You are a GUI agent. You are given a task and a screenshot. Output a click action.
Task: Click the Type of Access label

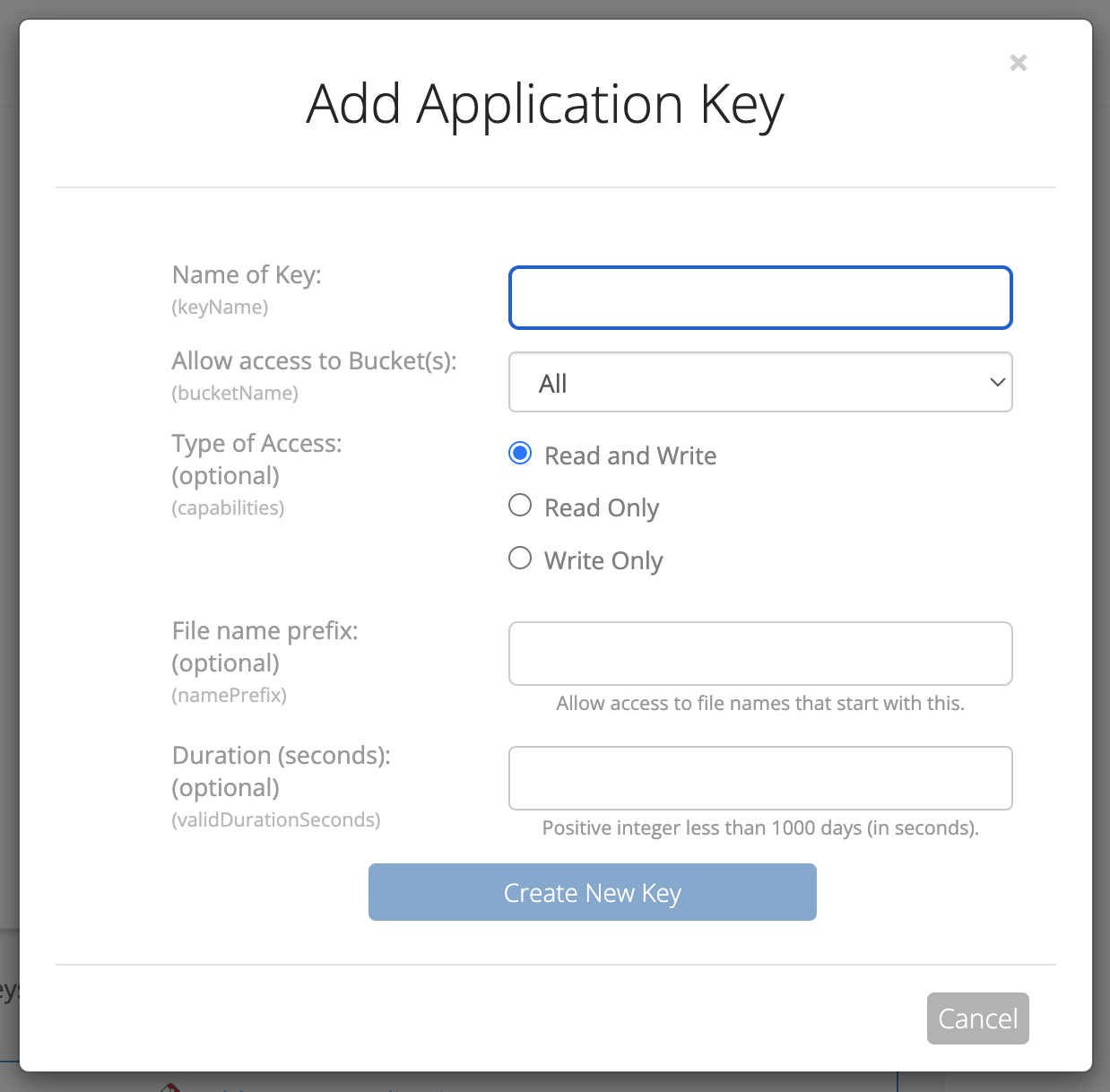pyautogui.click(x=256, y=443)
